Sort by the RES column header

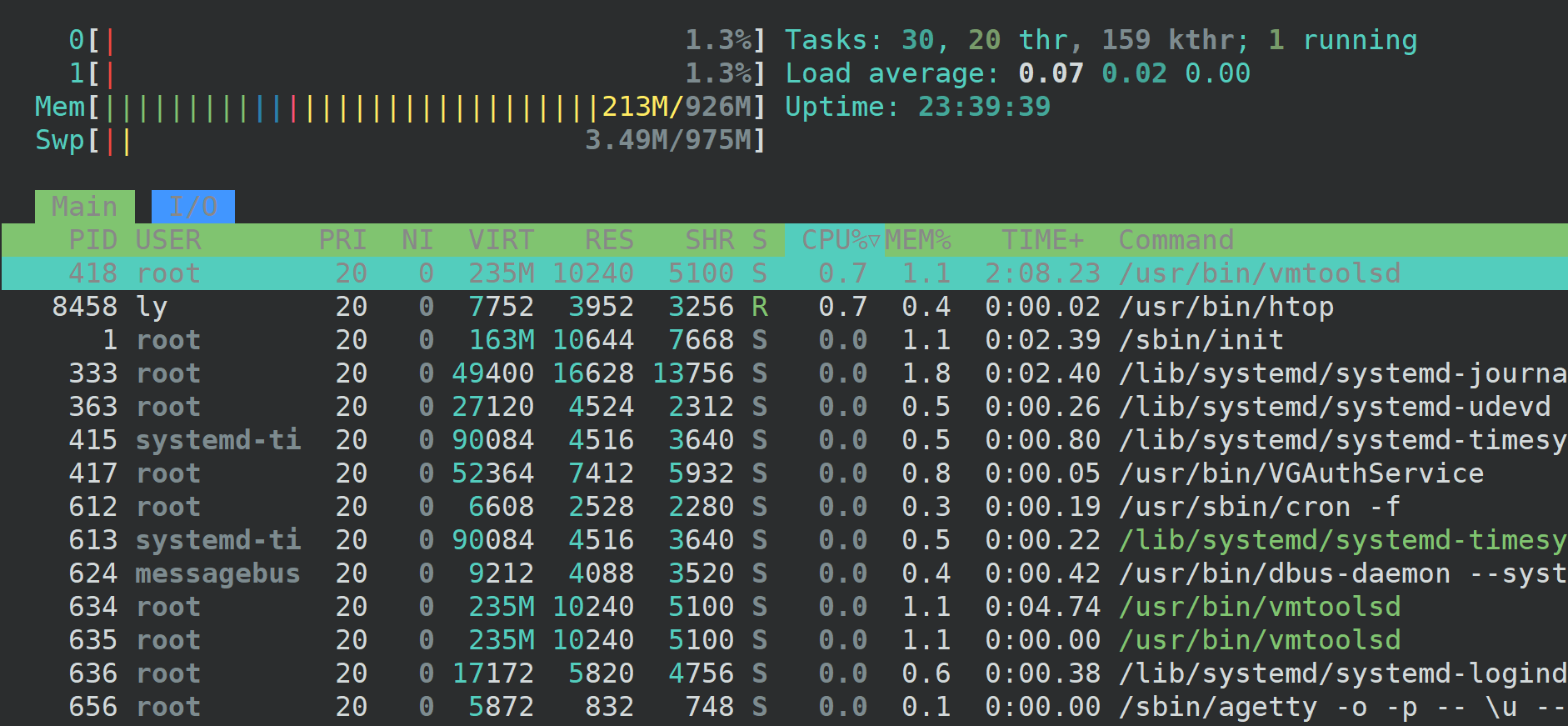coord(609,240)
